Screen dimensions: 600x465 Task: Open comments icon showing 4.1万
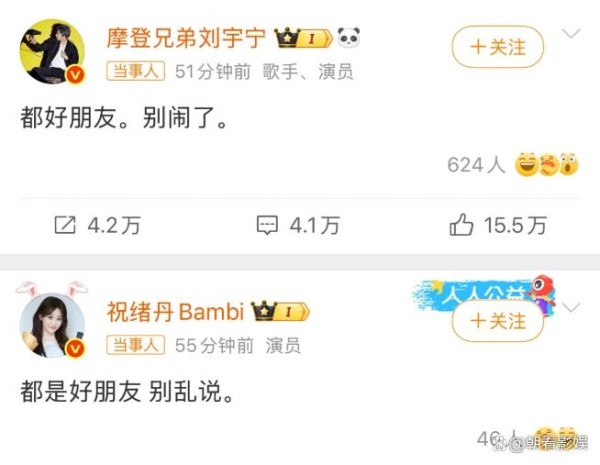pyautogui.click(x=267, y=225)
